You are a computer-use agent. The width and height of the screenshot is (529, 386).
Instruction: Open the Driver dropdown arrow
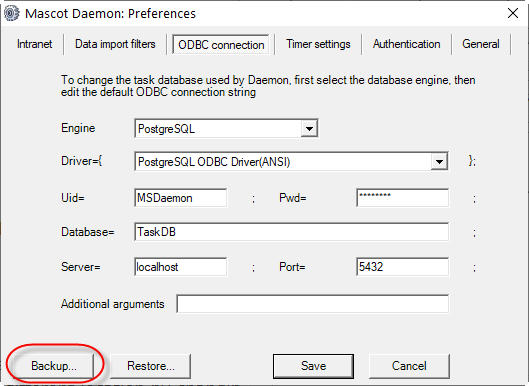pyautogui.click(x=439, y=162)
